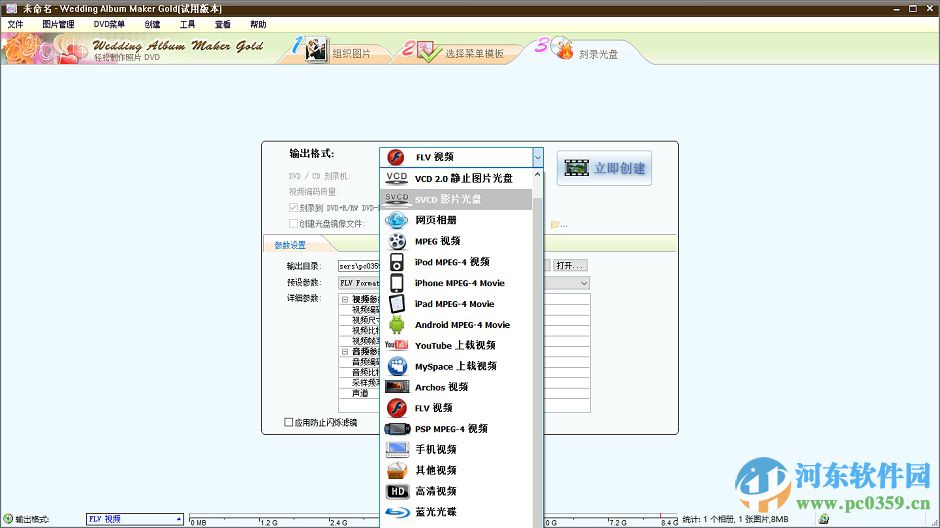Pick the Archos video icon

click(x=396, y=387)
